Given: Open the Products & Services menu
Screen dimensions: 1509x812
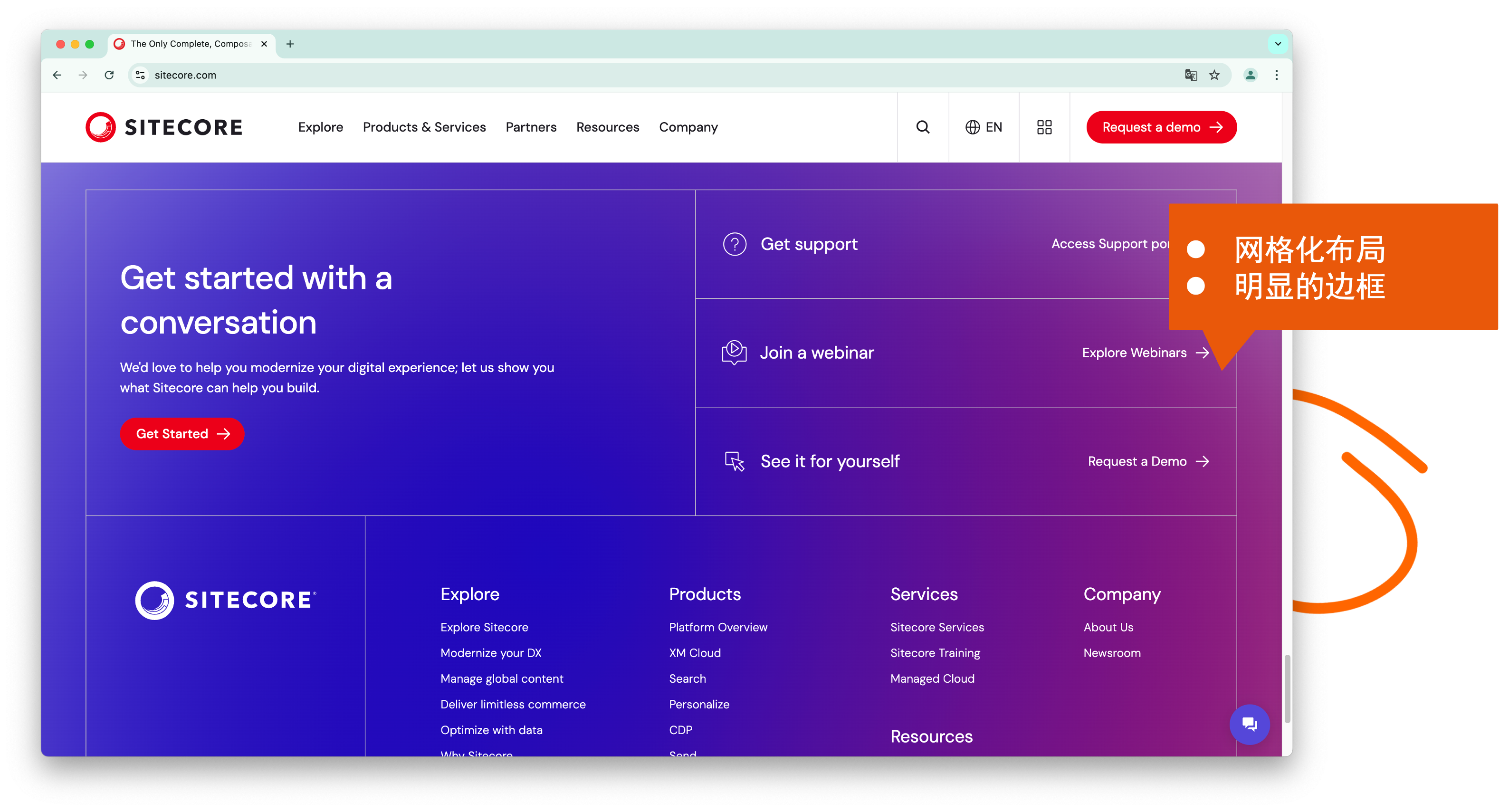Looking at the screenshot, I should [x=424, y=127].
